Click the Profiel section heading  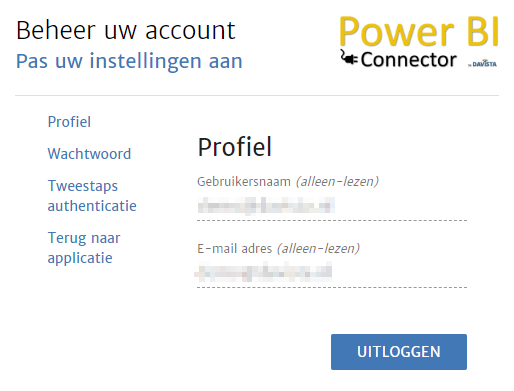click(235, 147)
